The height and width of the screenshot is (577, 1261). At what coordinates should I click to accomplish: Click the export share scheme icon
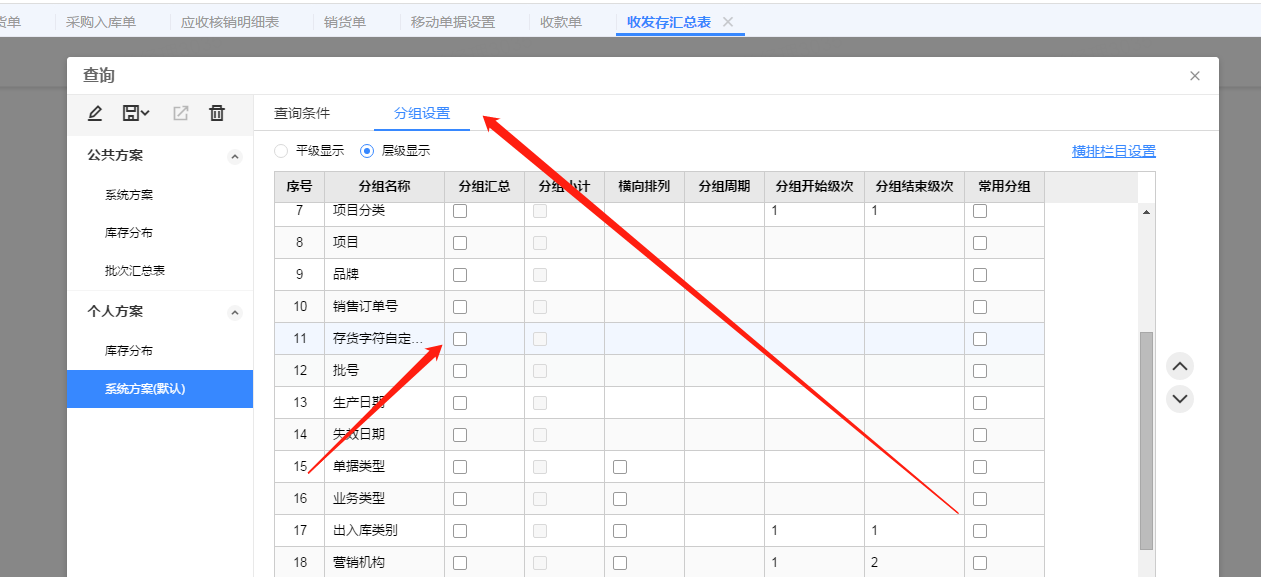point(181,114)
